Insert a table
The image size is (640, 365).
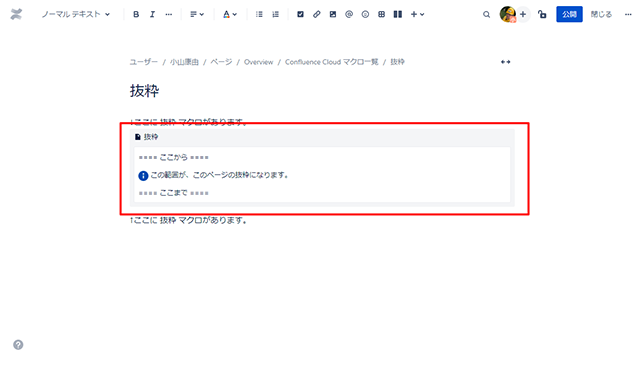381,14
